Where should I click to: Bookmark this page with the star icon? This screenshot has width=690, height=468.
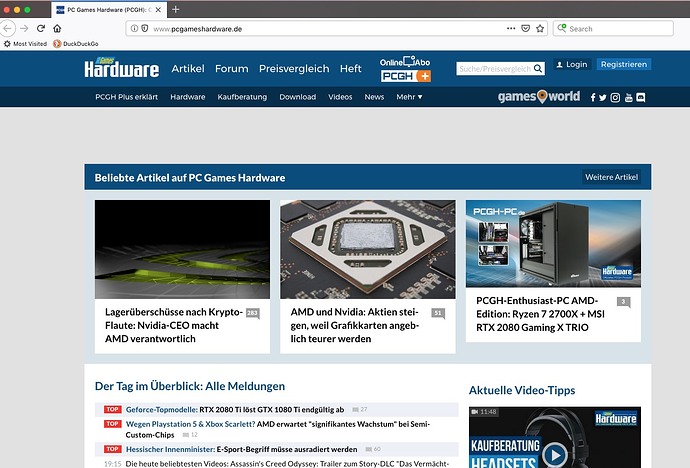[540, 29]
